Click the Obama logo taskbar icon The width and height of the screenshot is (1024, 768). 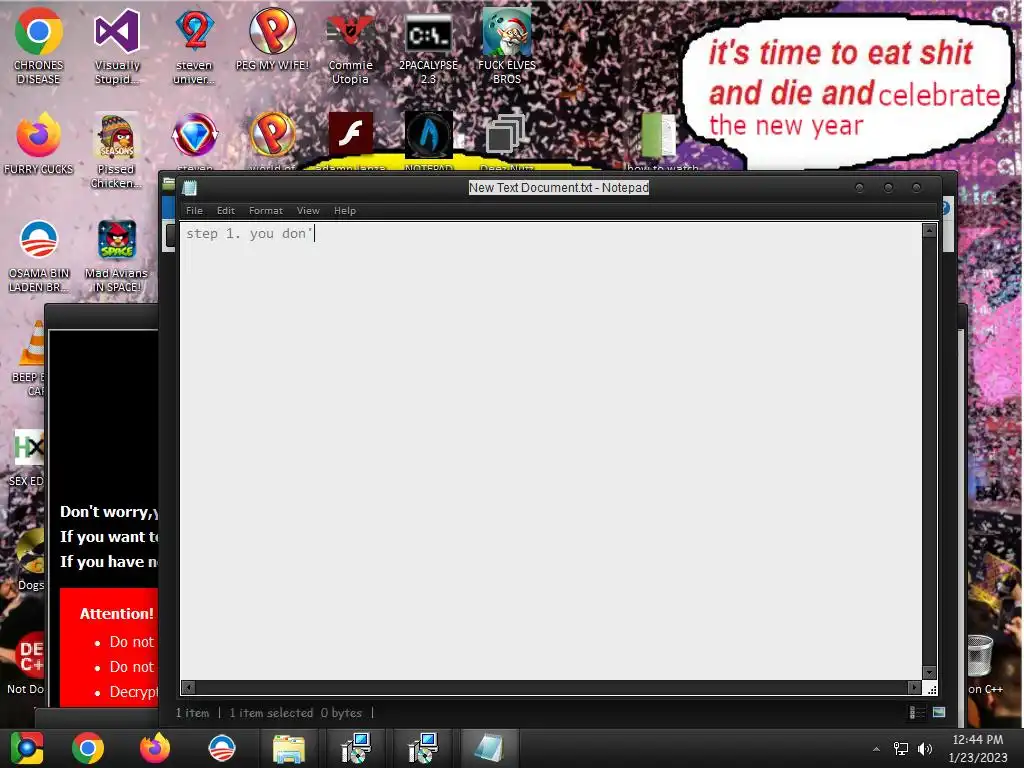coord(222,748)
